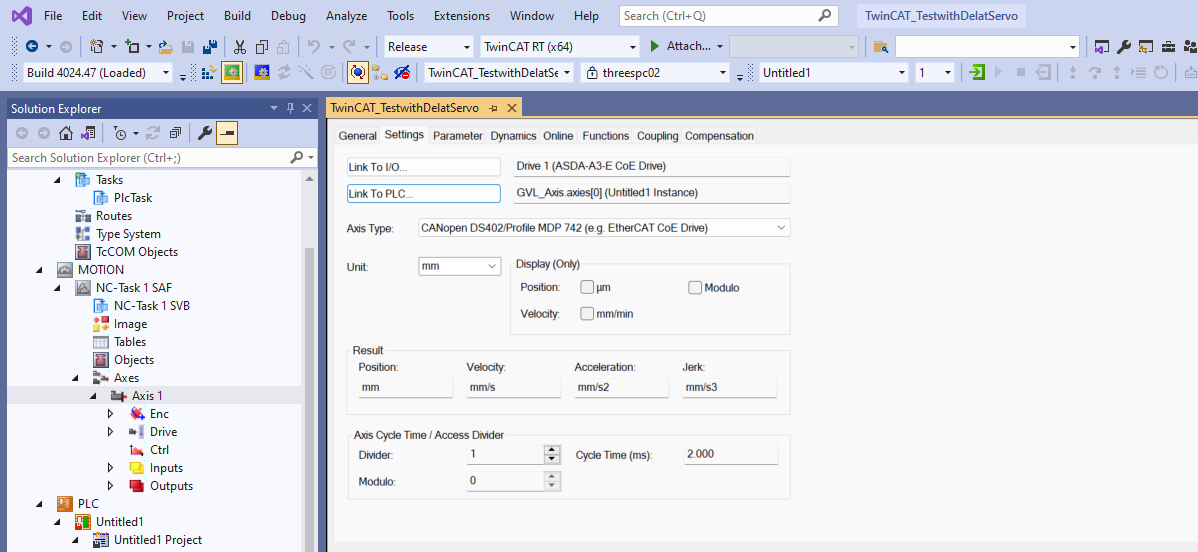1198x552 pixels.
Task: Collapse the Axis 1 tree node
Action: (93, 396)
